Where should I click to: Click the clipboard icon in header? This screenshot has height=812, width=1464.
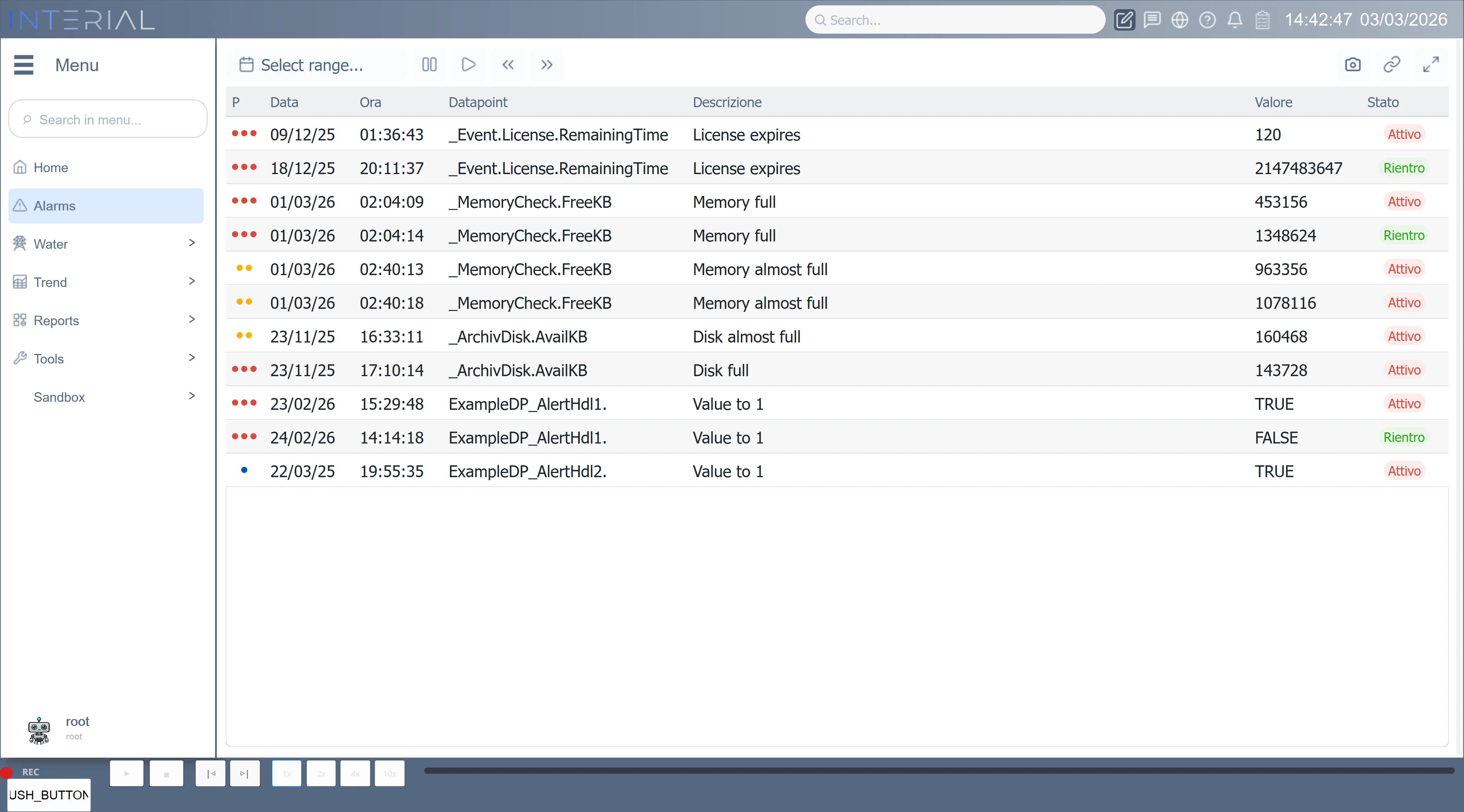point(1262,20)
